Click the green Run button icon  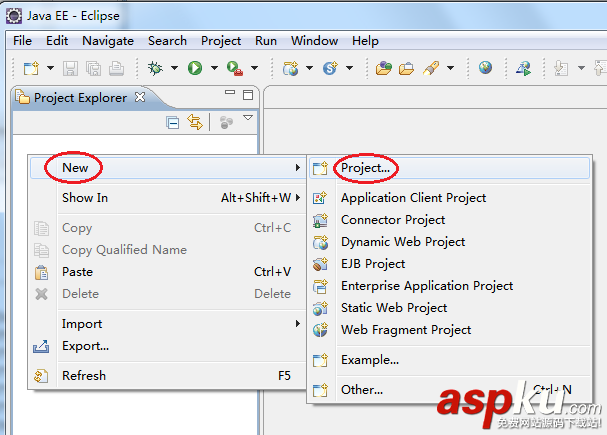coord(195,68)
